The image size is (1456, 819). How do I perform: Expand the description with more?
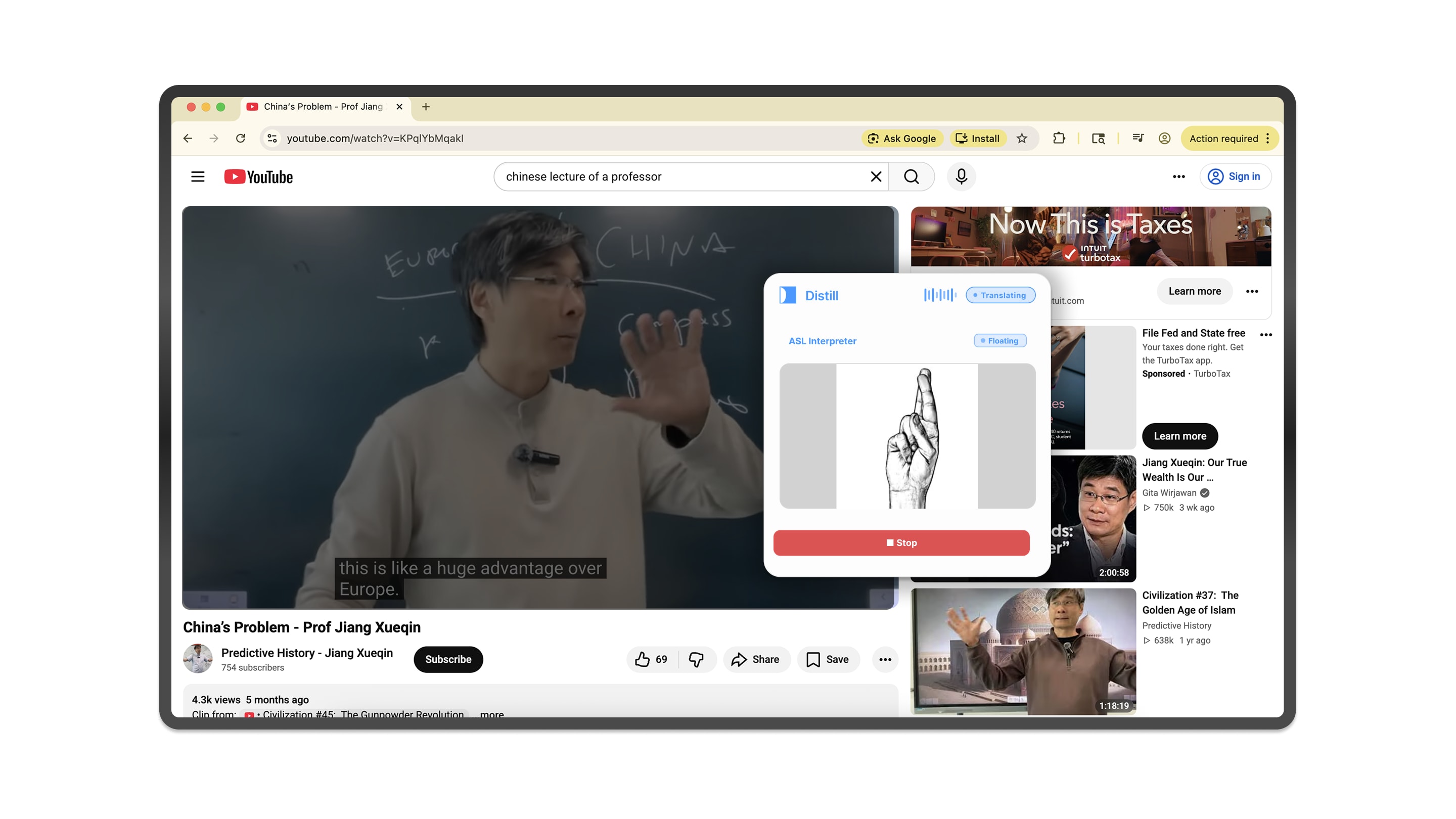492,714
